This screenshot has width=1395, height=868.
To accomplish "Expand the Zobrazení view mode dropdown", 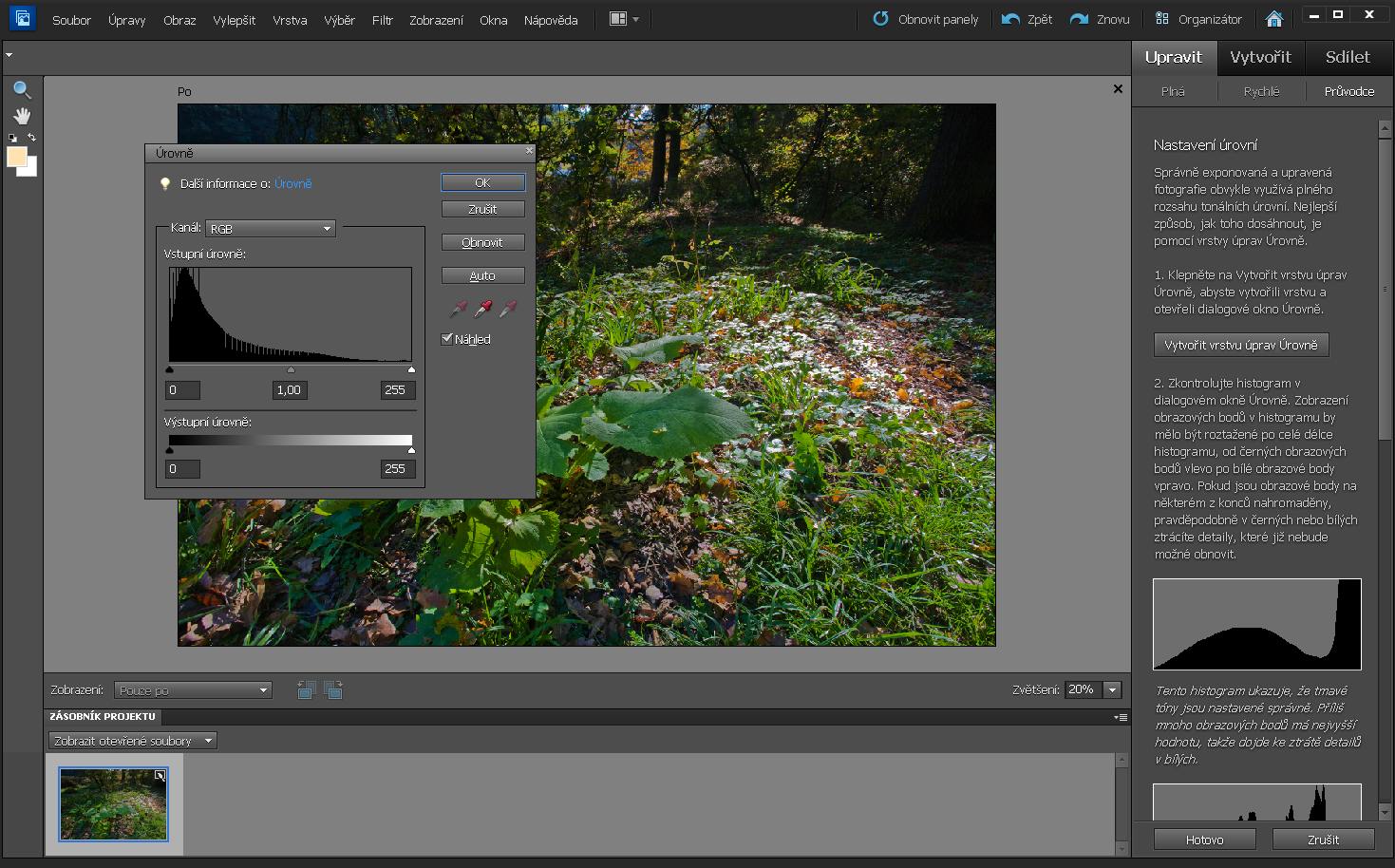I will [x=193, y=690].
